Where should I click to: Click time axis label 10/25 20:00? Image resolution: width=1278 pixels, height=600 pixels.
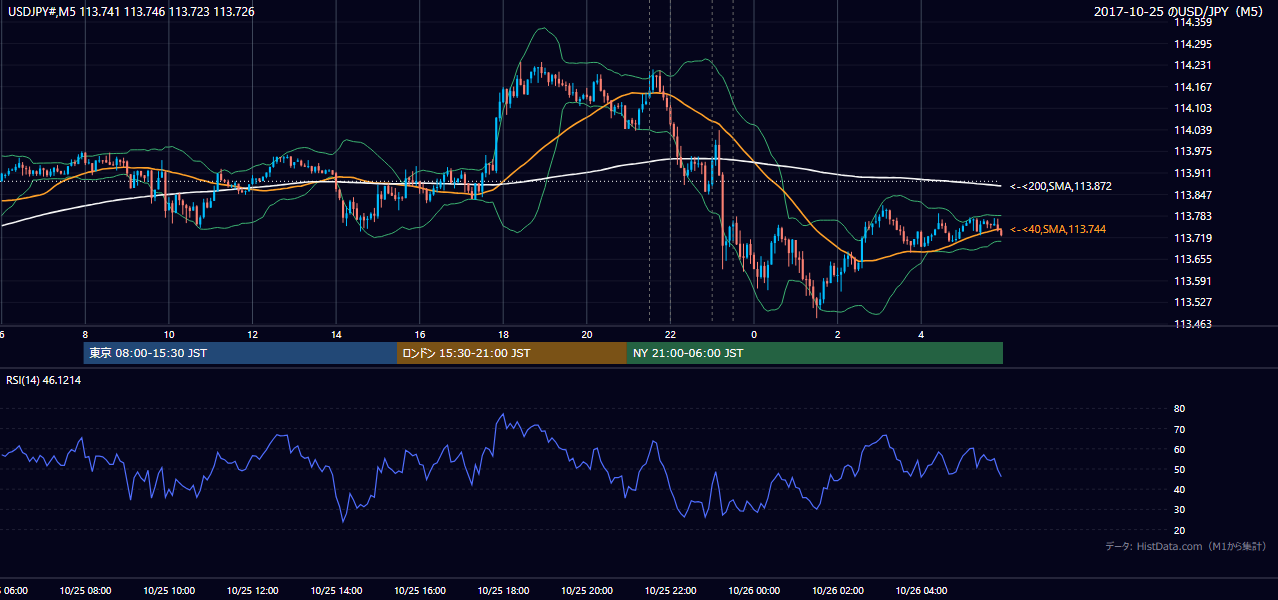point(587,590)
